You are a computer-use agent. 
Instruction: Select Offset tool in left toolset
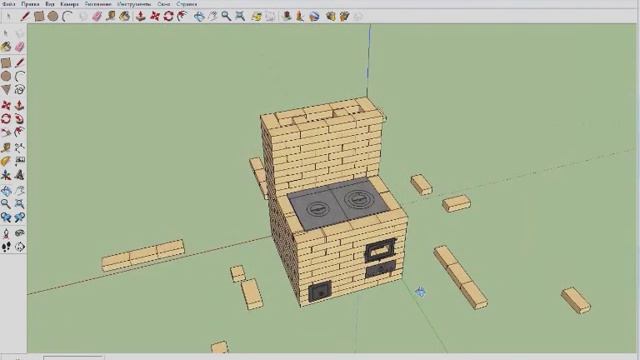(x=20, y=132)
